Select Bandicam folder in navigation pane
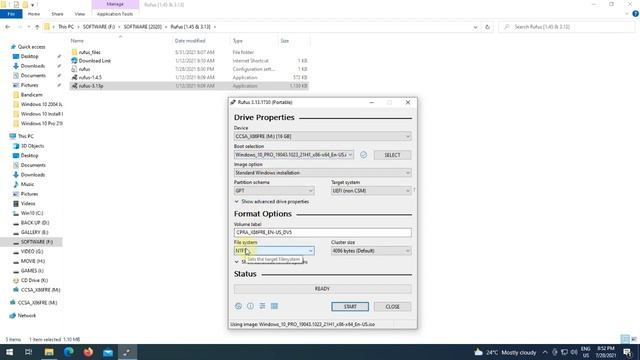This screenshot has height=360, width=640. click(x=31, y=95)
